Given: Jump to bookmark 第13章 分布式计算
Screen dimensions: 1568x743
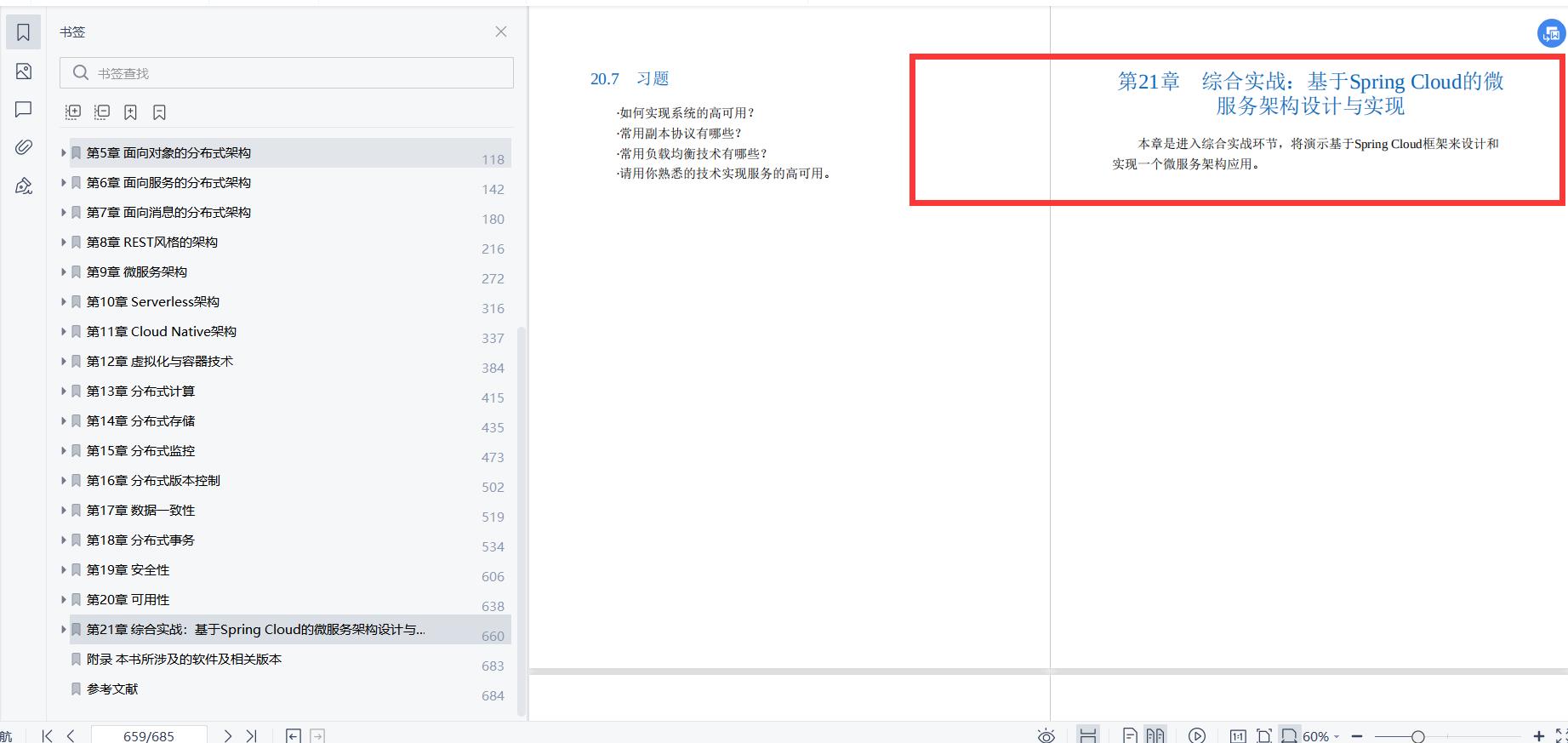Looking at the screenshot, I should tap(140, 392).
